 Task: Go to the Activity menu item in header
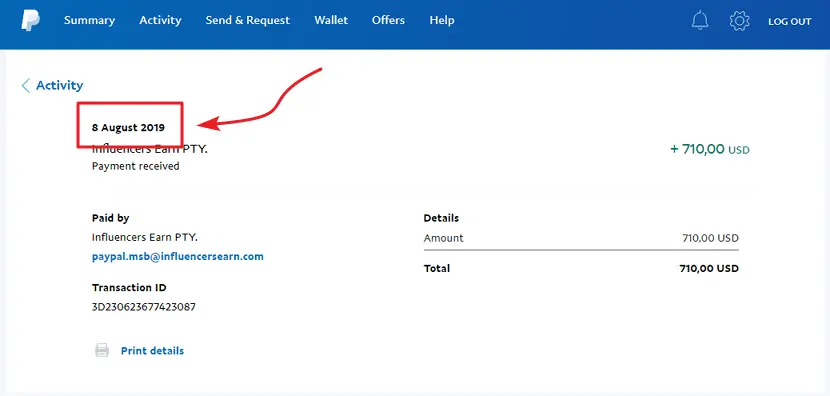tap(160, 20)
